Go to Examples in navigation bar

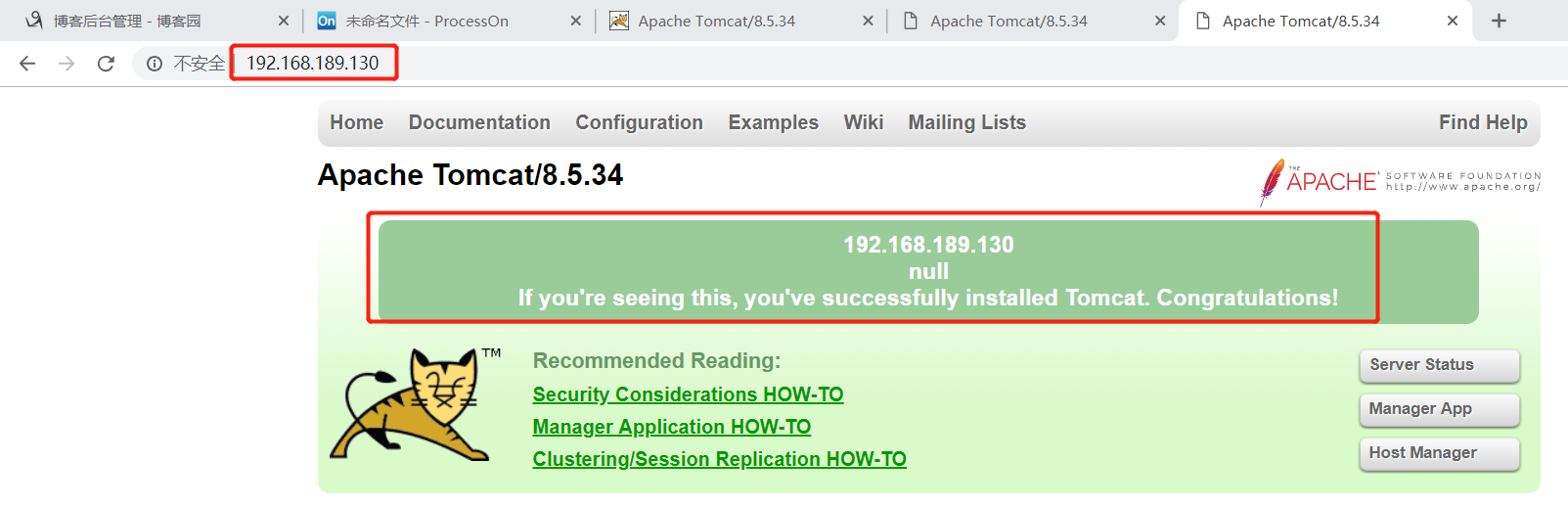click(x=773, y=122)
